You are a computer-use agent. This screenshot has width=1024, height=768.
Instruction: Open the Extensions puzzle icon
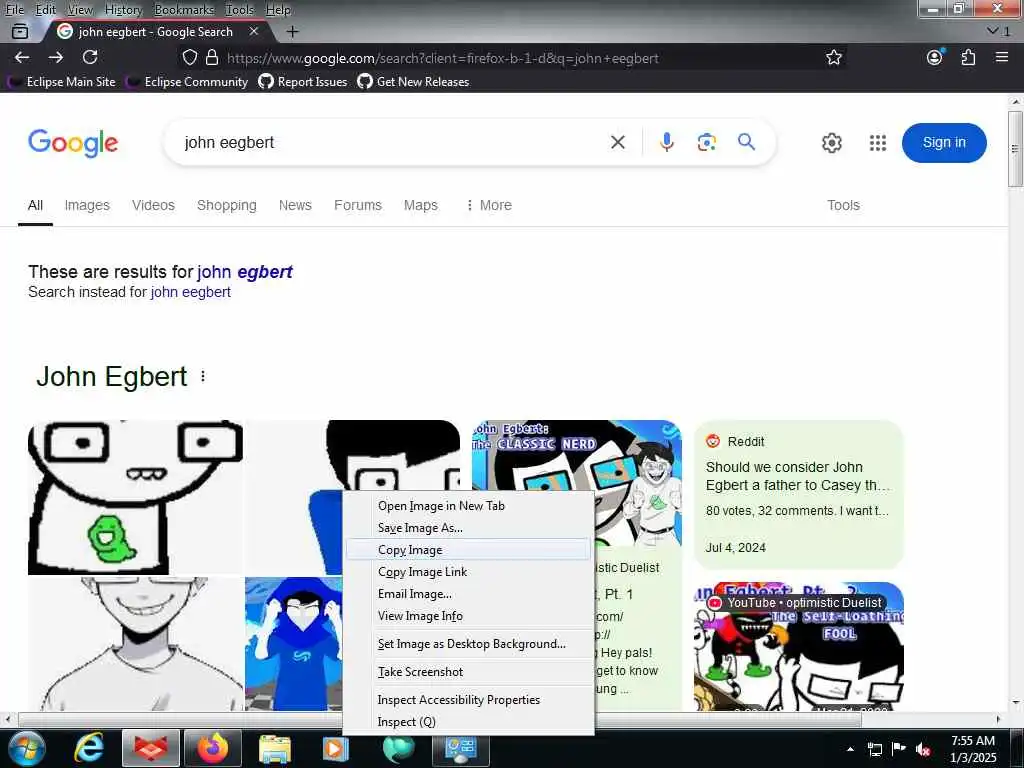point(968,57)
